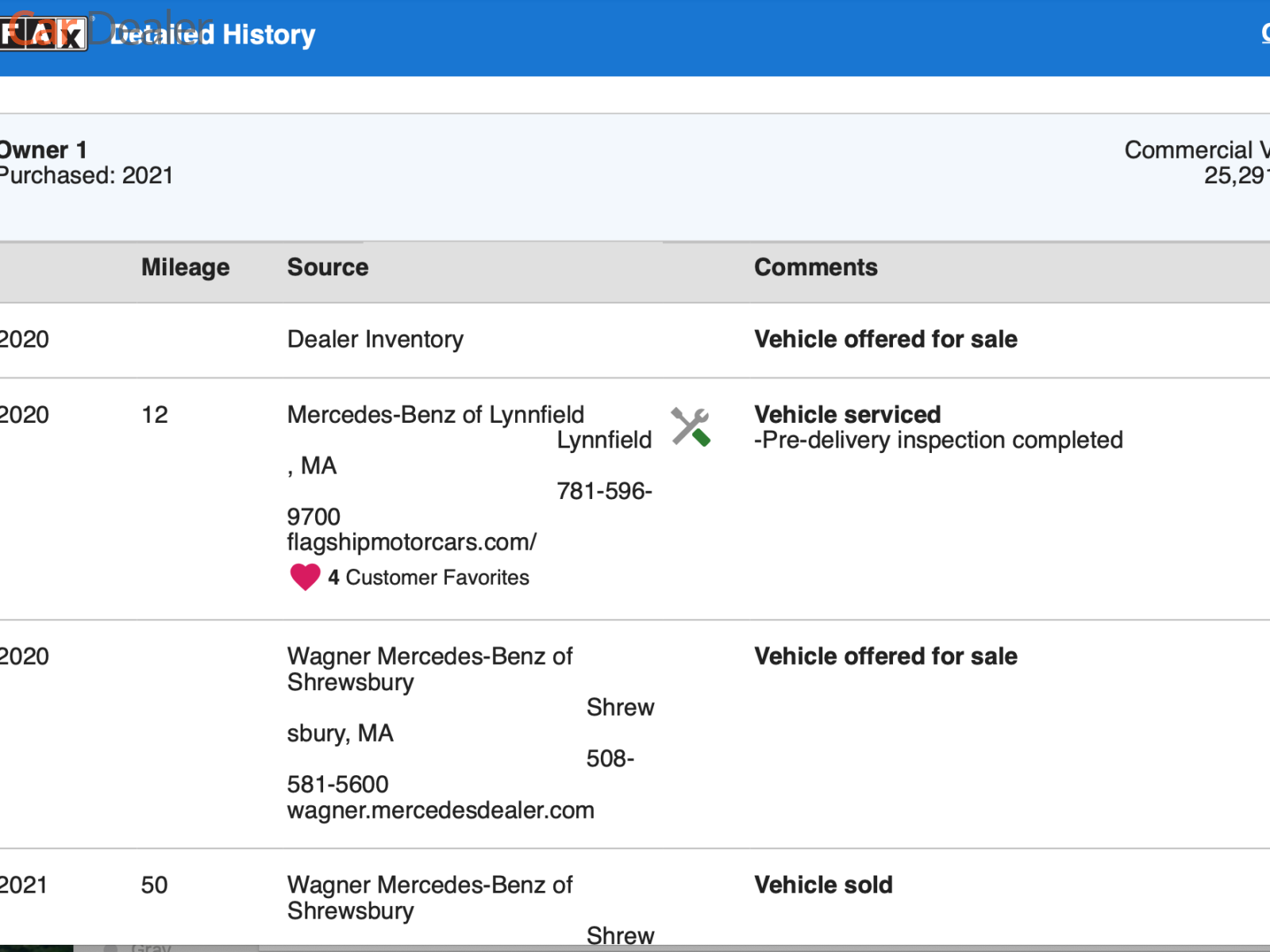Click "-Pre-delivery inspection completed" comment line
Image resolution: width=1270 pixels, height=952 pixels.
point(938,440)
